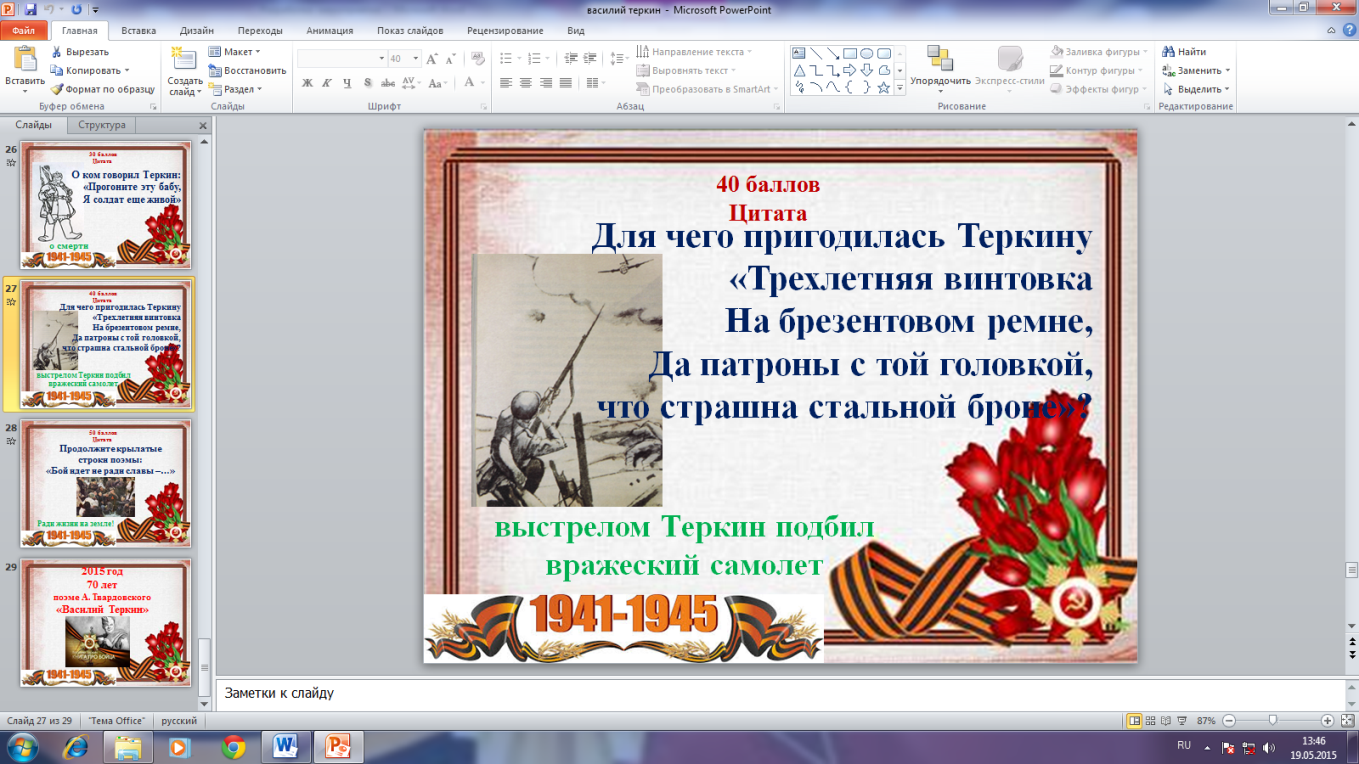Center text in paragraph group
Image resolution: width=1359 pixels, height=764 pixels.
(526, 83)
